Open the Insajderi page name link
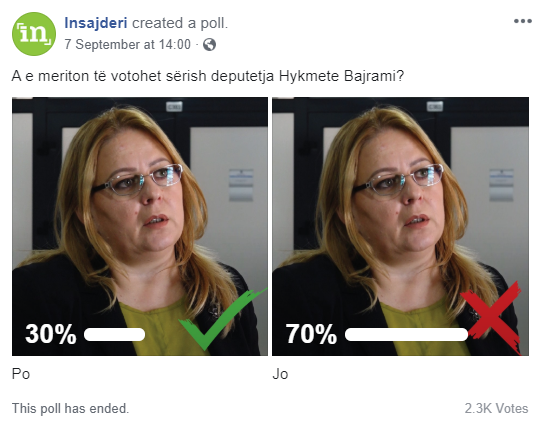This screenshot has width=541, height=437. 96,23
